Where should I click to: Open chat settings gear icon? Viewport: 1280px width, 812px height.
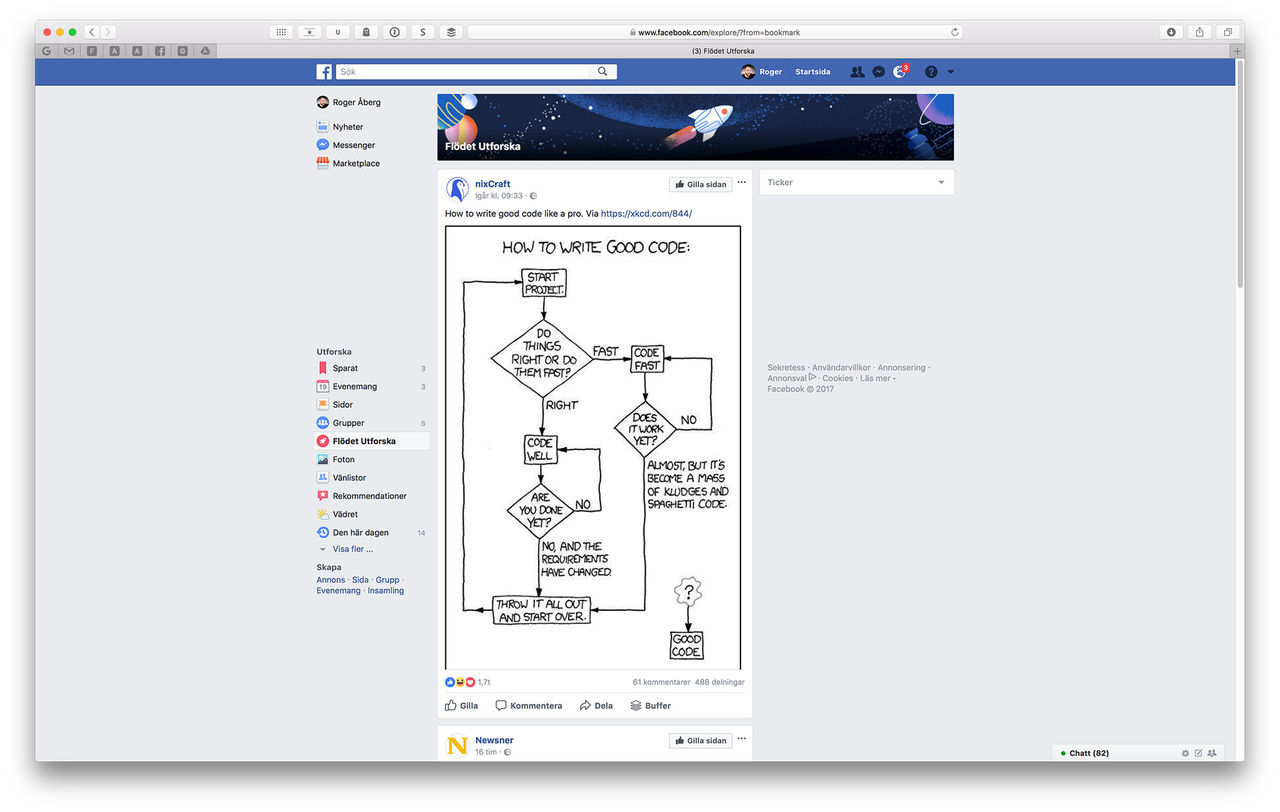click(1185, 753)
